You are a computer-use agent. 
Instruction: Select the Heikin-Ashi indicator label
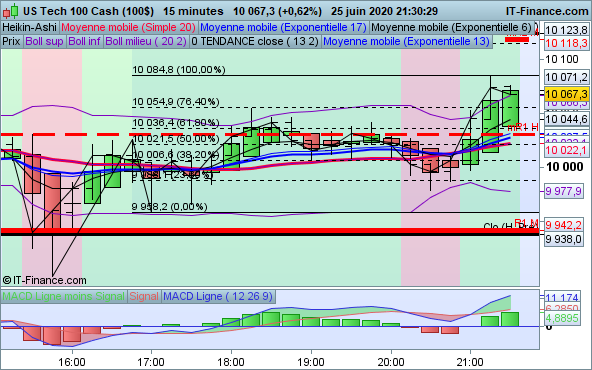click(x=29, y=28)
